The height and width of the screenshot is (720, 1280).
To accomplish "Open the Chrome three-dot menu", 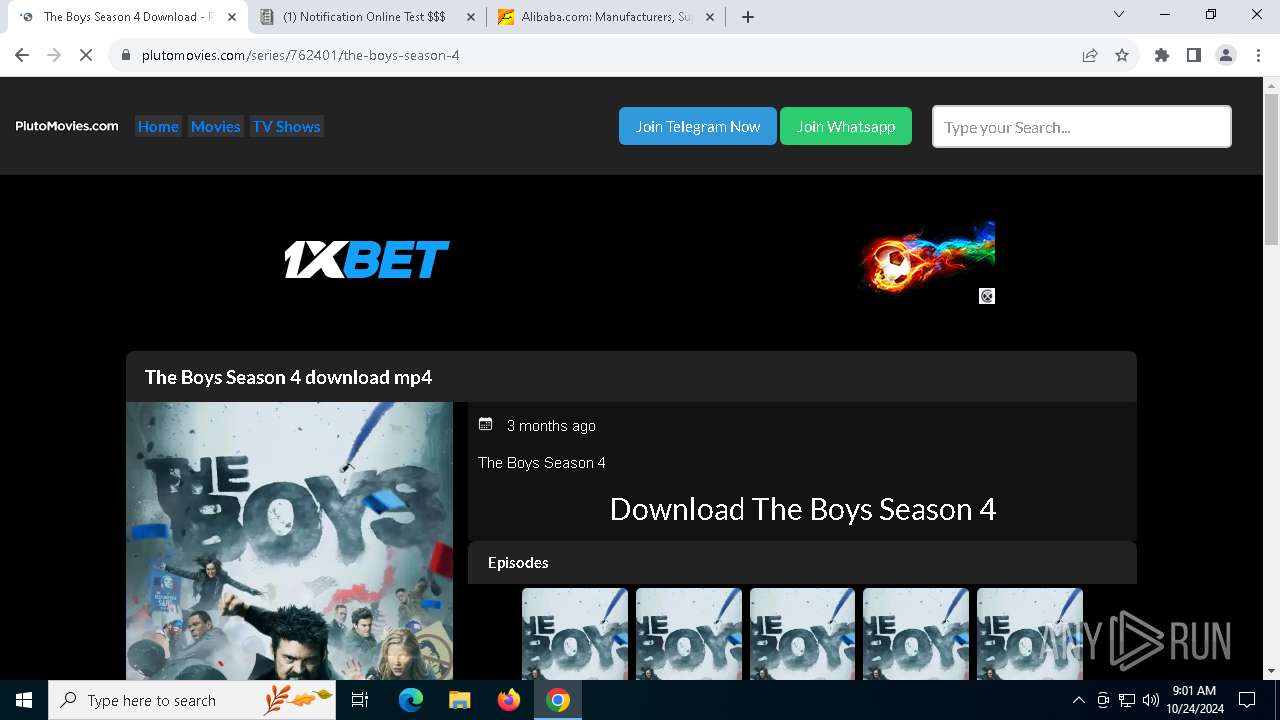I will (x=1258, y=55).
